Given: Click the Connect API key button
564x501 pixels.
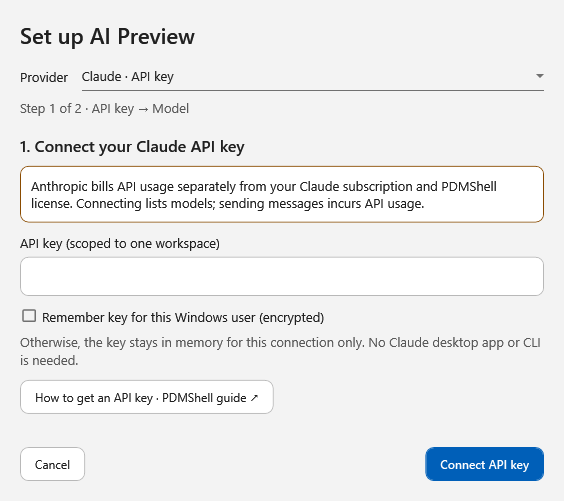Looking at the screenshot, I should pos(484,464).
